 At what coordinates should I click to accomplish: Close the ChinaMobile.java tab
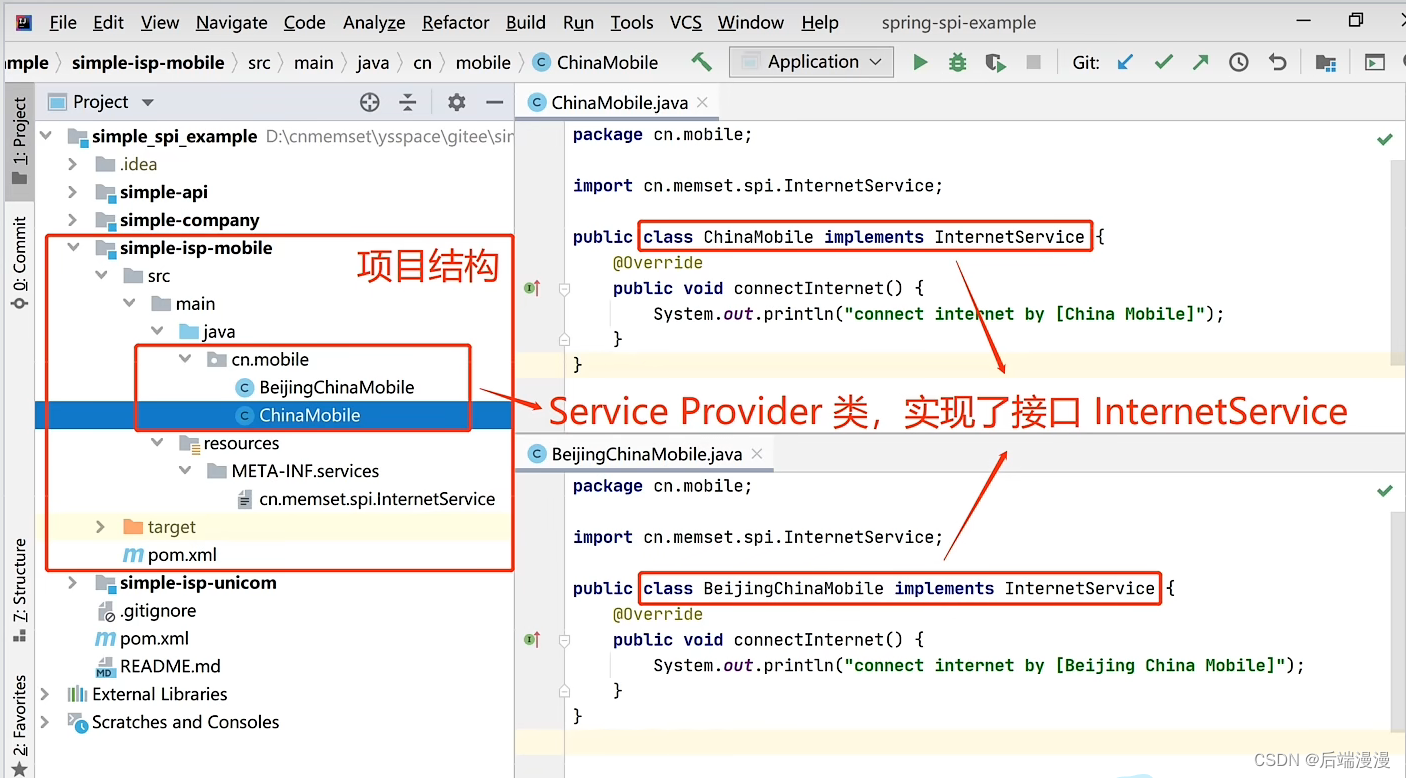coord(702,102)
